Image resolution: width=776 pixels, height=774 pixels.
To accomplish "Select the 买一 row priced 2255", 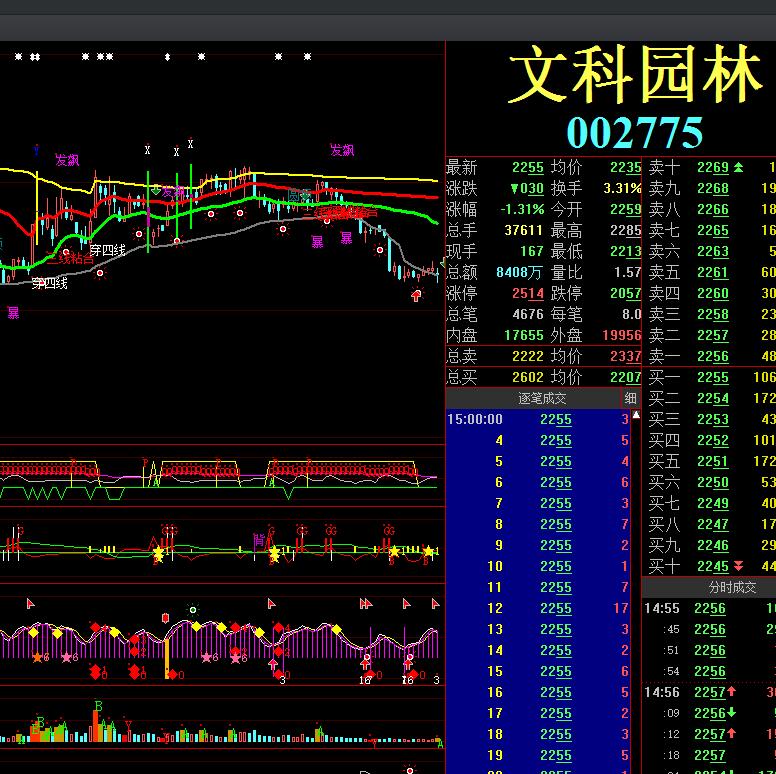I will coord(711,377).
